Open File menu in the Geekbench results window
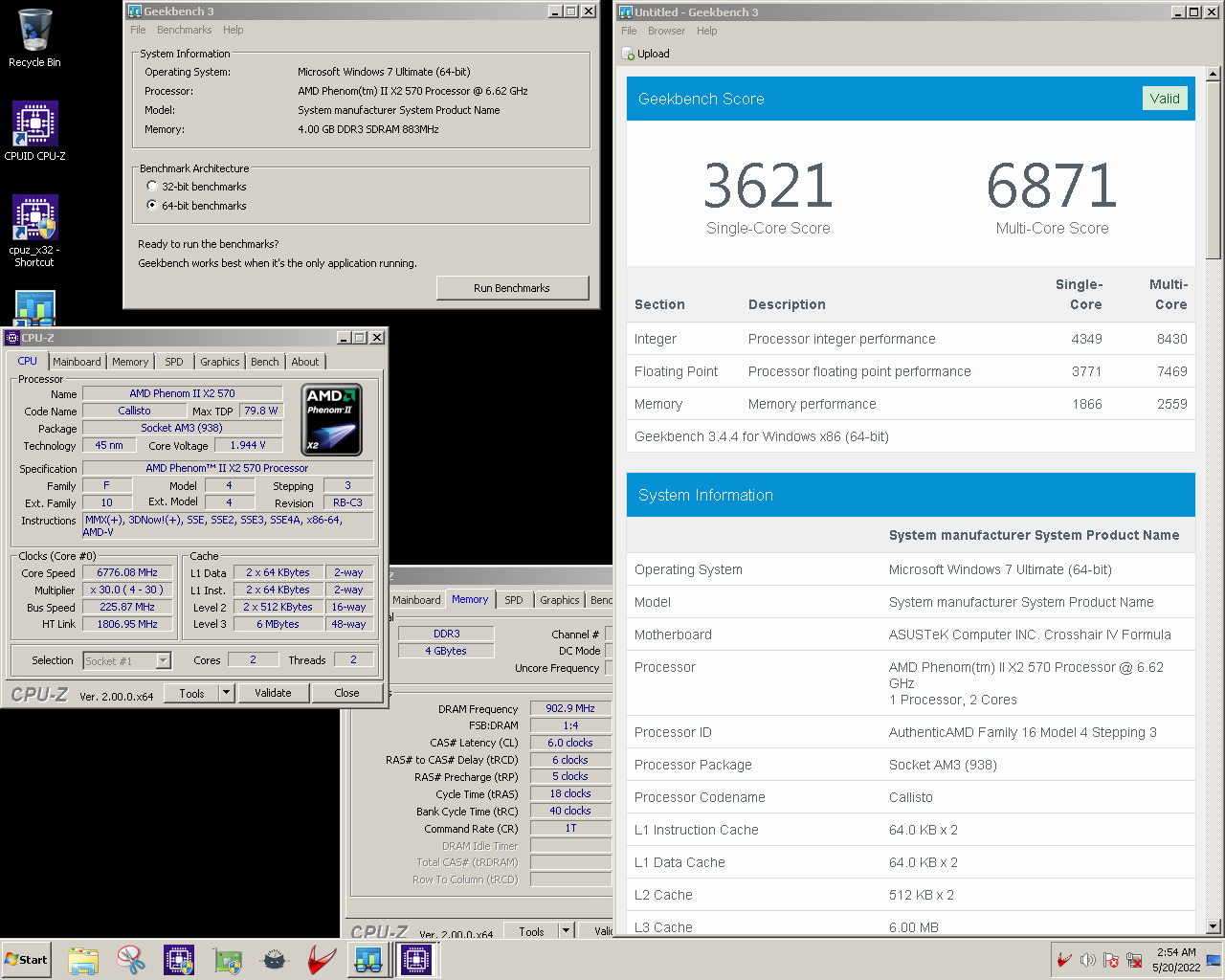 pos(629,31)
